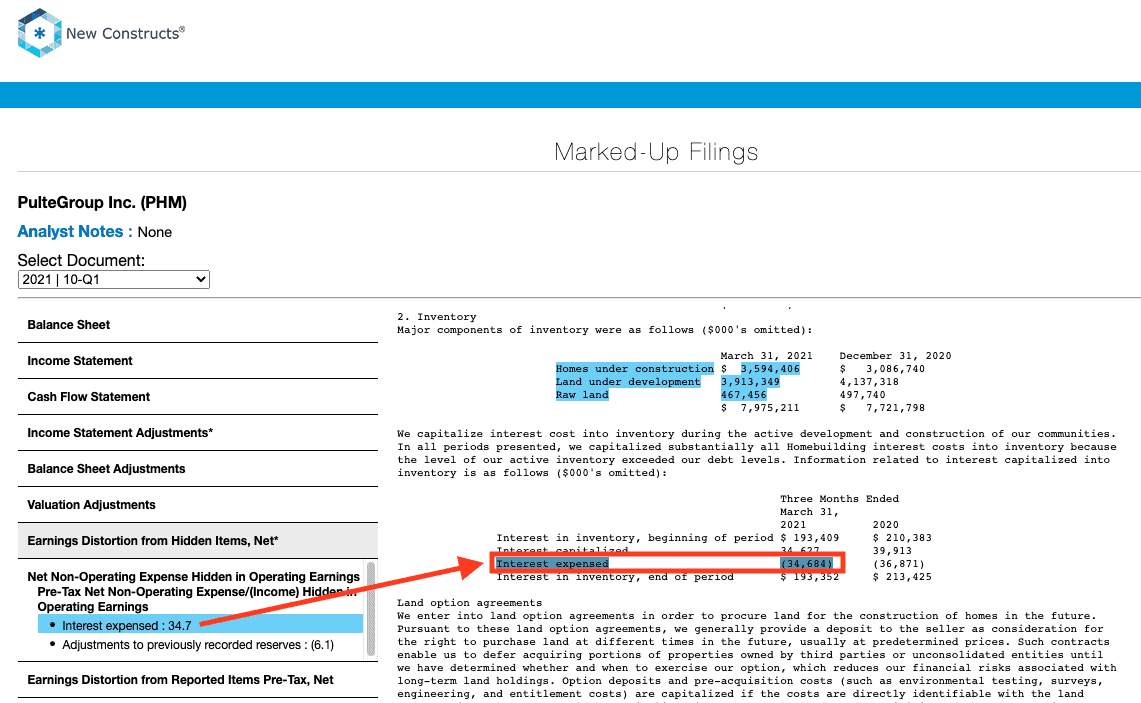Open the Balance Sheet section
The image size is (1141, 703).
[x=198, y=325]
